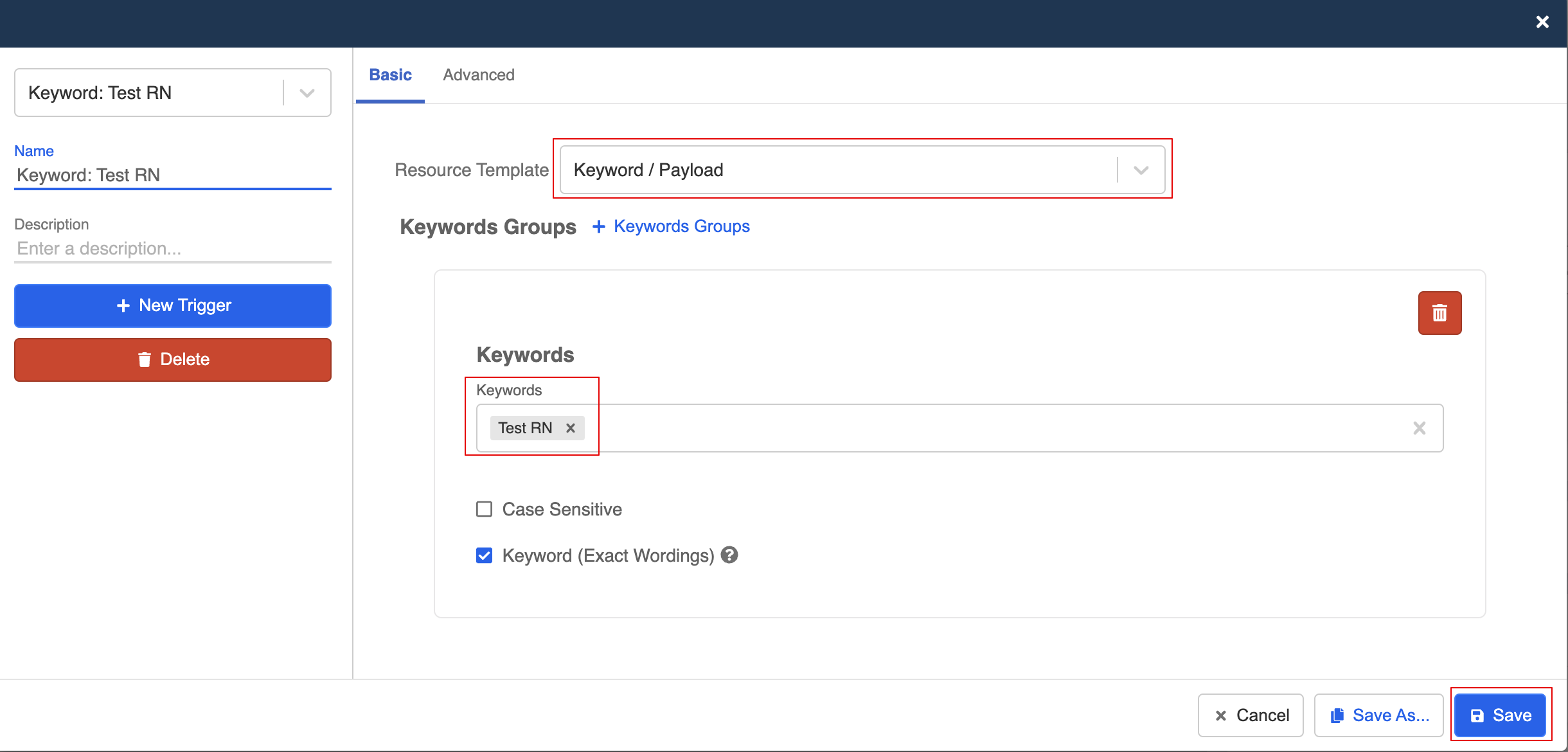
Task: Select the Basic tab
Action: (x=390, y=75)
